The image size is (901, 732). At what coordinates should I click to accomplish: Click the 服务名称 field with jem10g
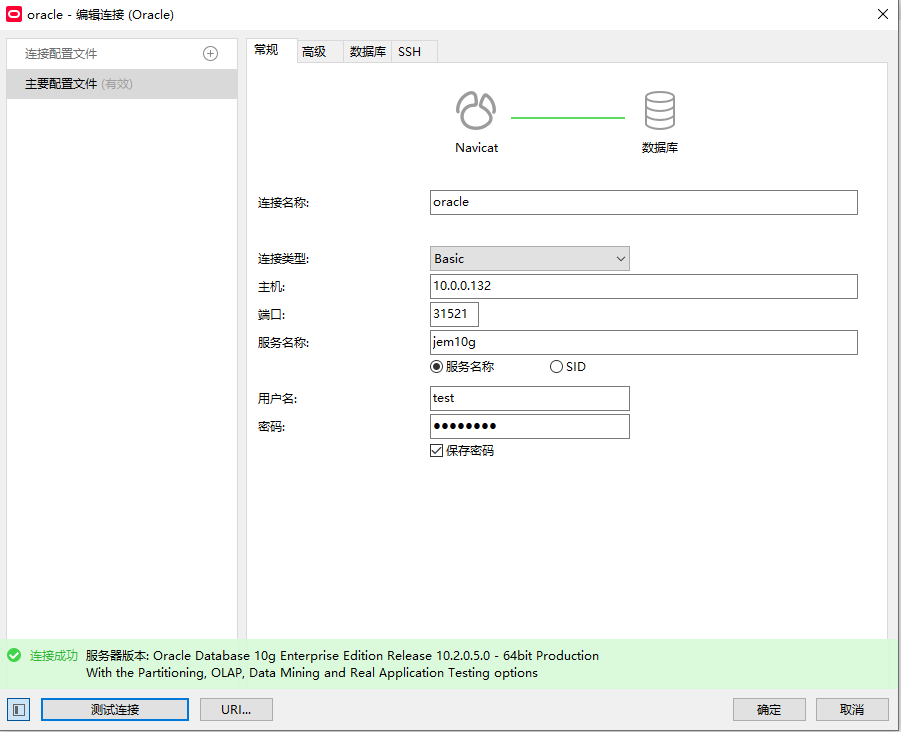point(644,342)
